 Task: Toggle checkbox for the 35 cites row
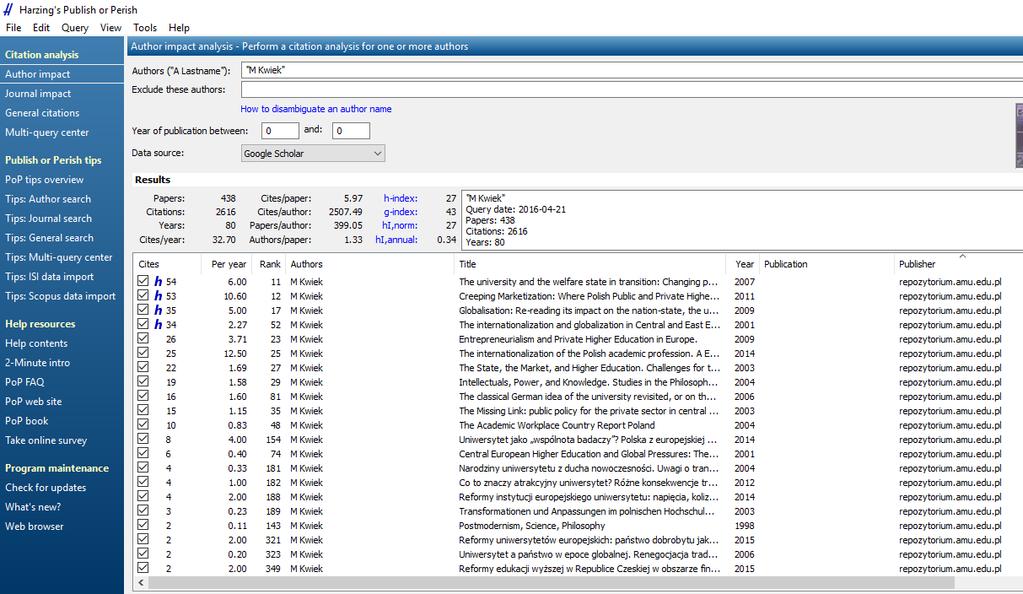(x=143, y=309)
